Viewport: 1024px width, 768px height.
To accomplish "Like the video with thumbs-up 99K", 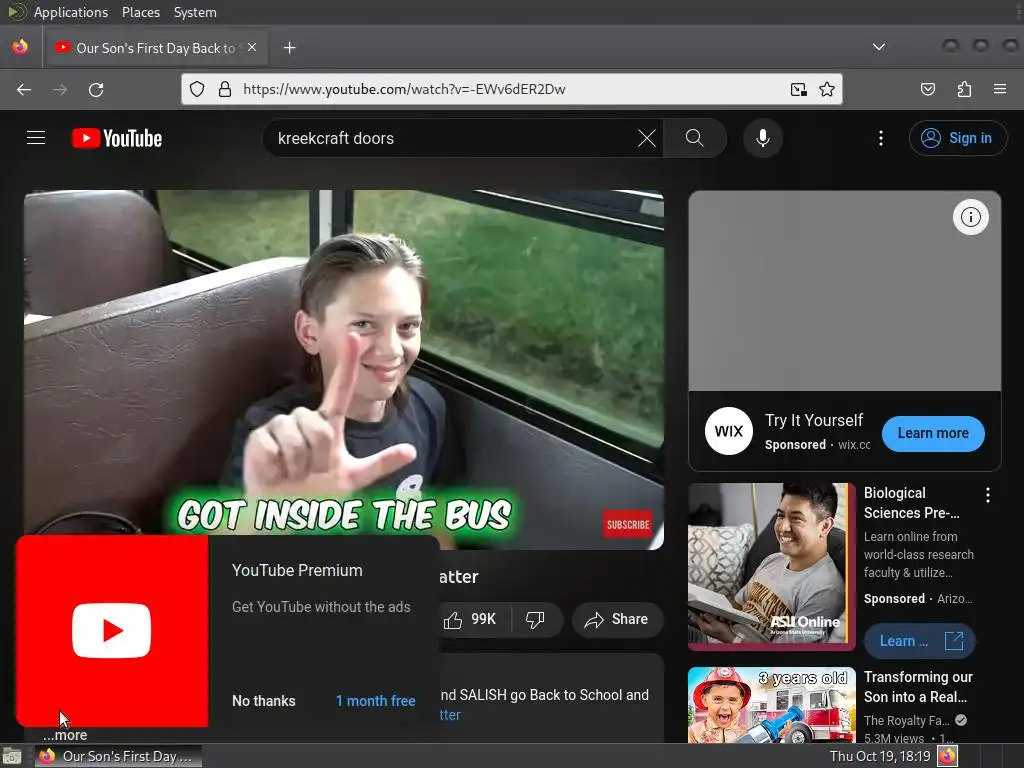I will (470, 619).
